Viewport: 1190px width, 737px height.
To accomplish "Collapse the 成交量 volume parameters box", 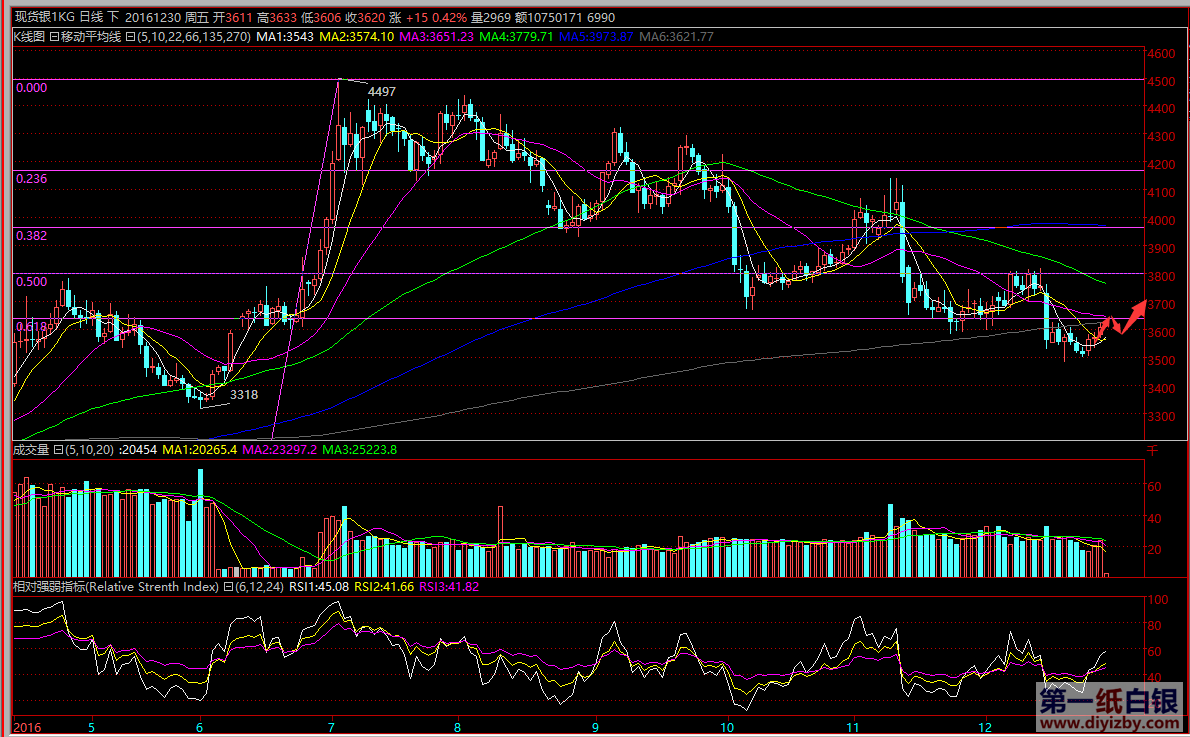I will click(58, 450).
